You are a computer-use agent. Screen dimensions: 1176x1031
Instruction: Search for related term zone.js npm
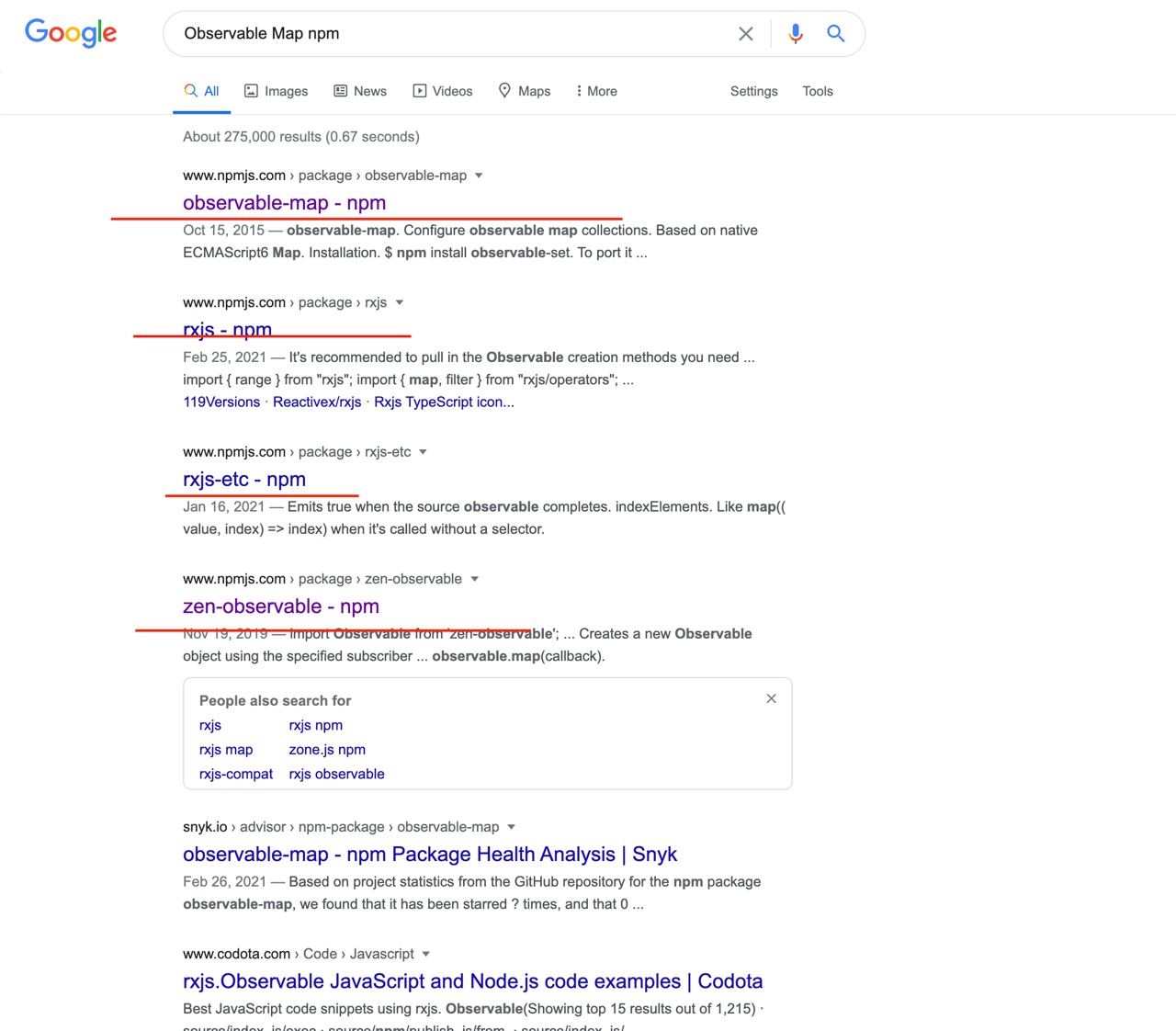tap(327, 750)
